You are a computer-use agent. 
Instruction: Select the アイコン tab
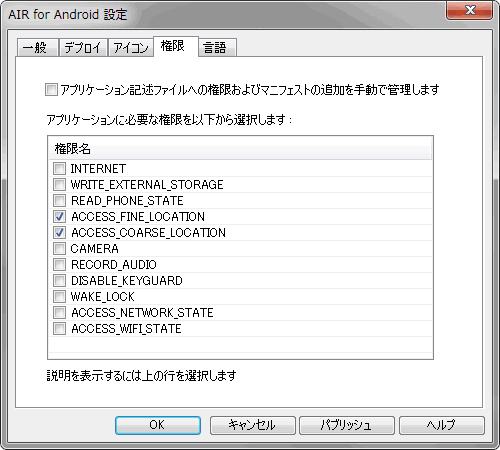[x=131, y=47]
